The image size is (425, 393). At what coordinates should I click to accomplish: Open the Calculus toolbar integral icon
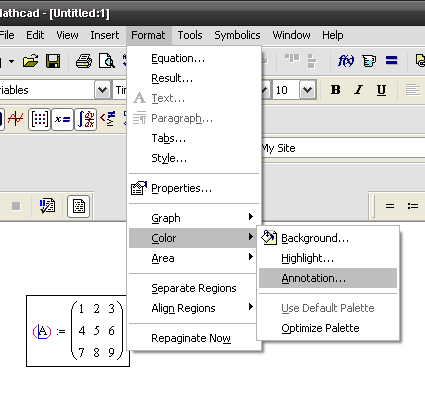[86, 119]
